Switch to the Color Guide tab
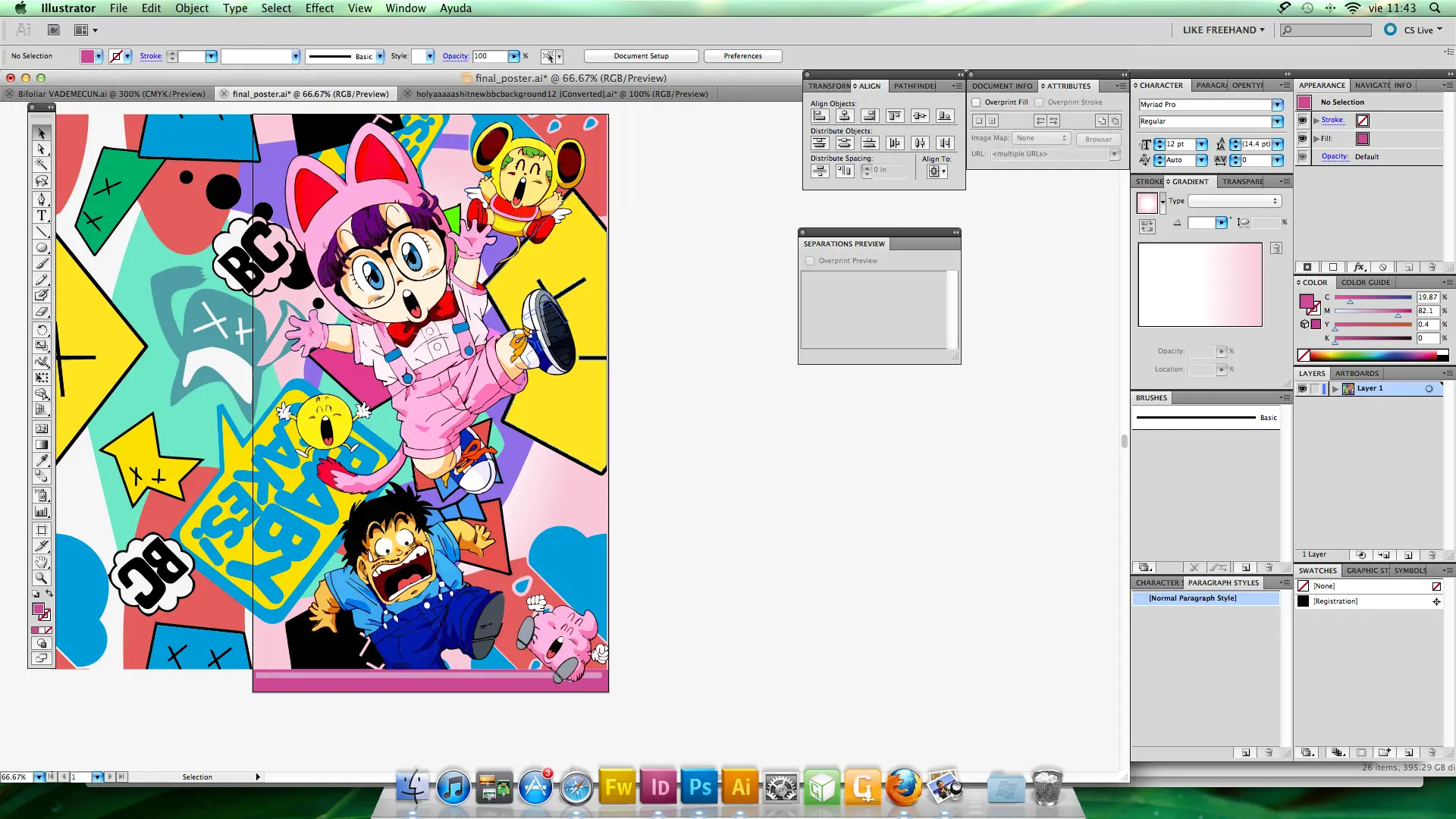The width and height of the screenshot is (1456, 819). point(1365,283)
